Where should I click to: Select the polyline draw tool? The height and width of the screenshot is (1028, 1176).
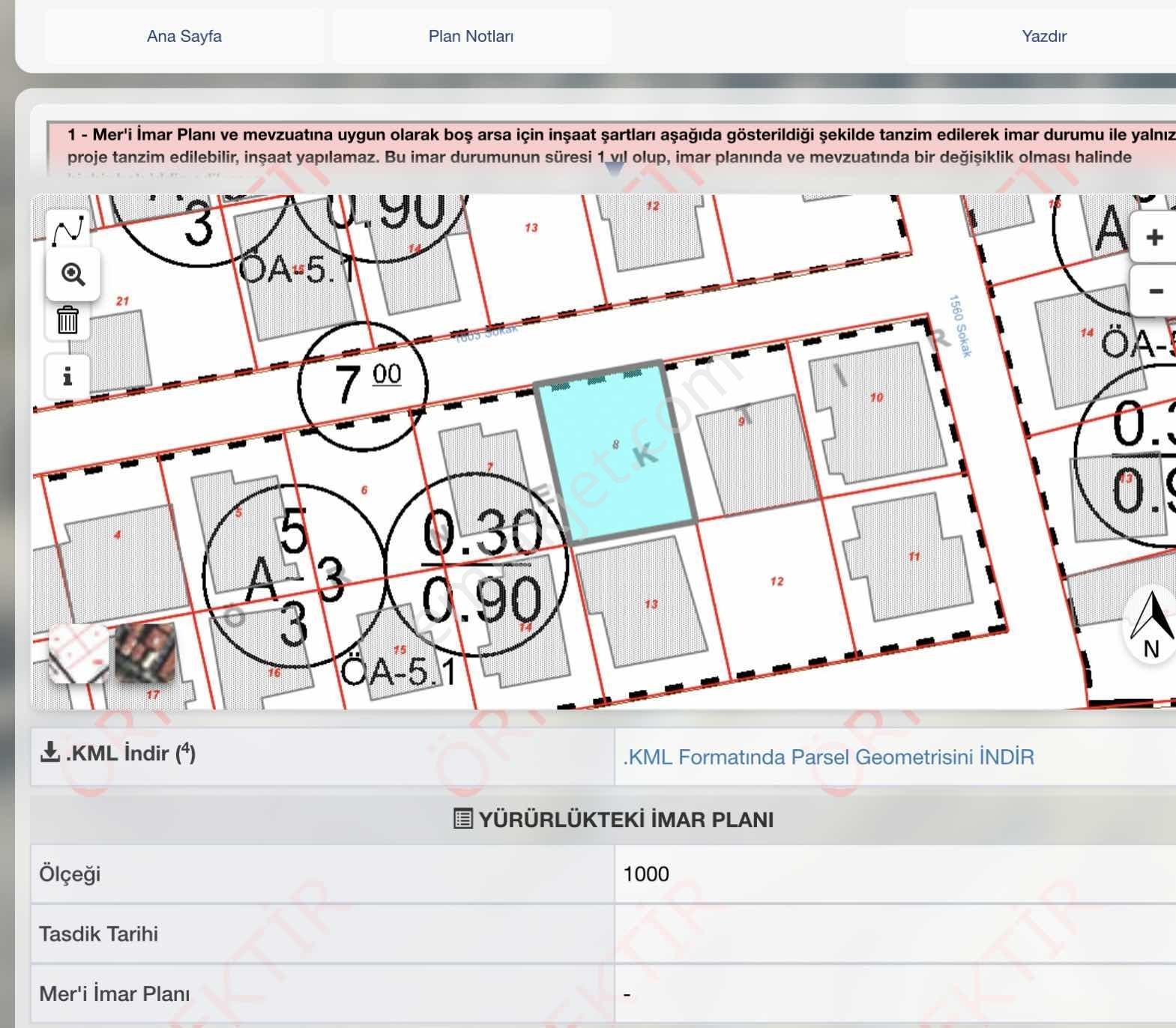68,230
